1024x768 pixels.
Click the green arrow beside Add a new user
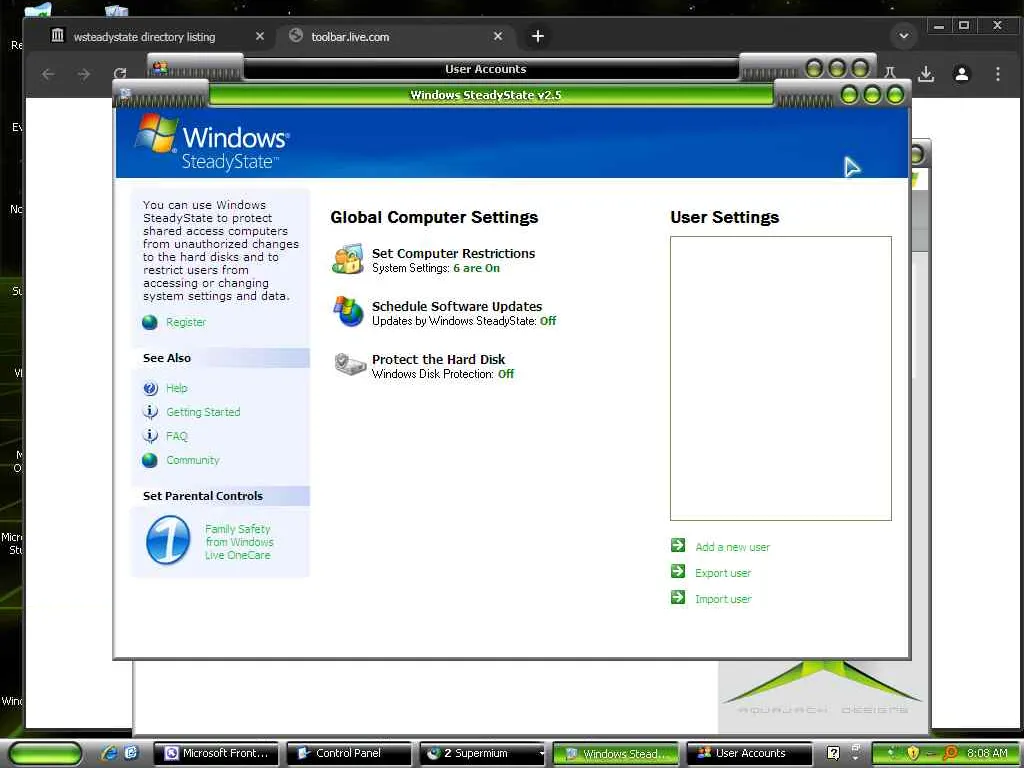tap(678, 545)
